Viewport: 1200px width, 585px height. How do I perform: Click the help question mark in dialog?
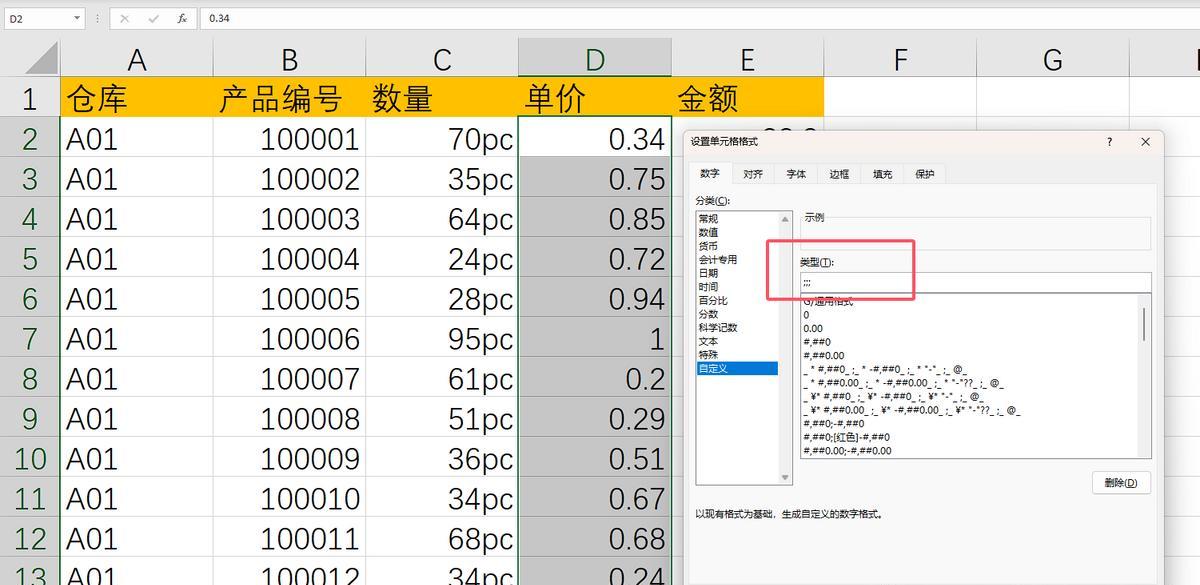click(x=1109, y=142)
